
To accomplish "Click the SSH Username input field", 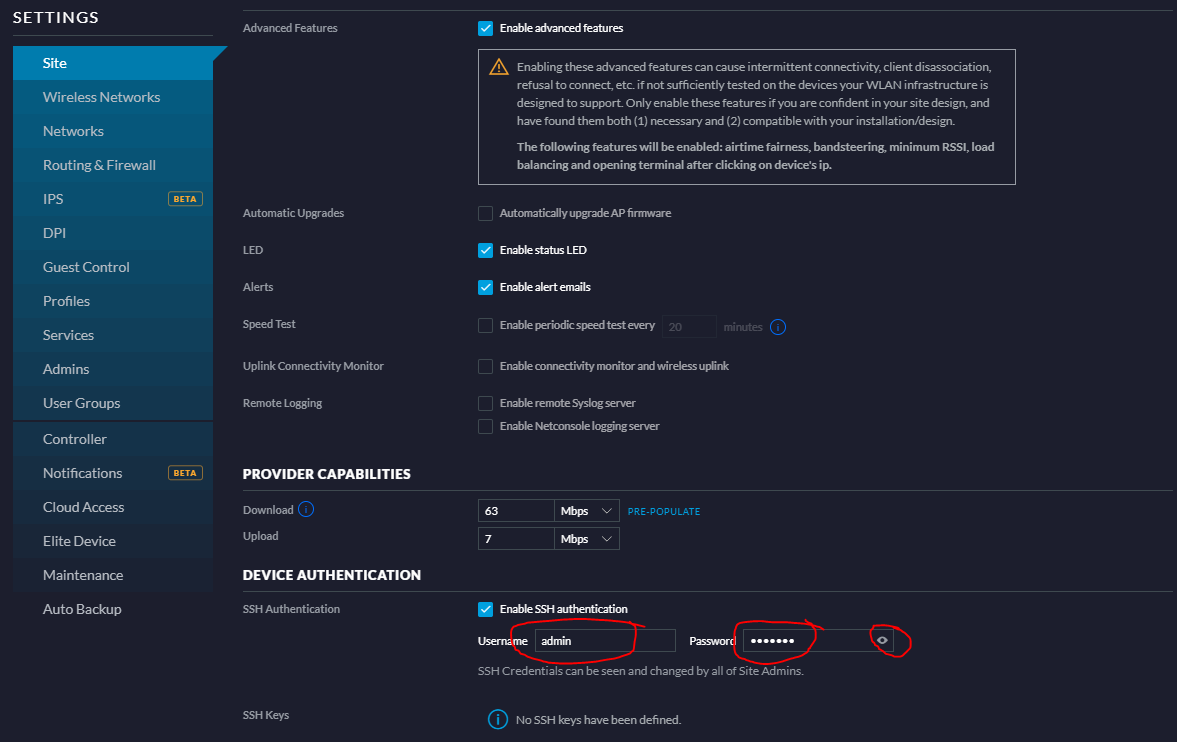I will click(x=604, y=641).
